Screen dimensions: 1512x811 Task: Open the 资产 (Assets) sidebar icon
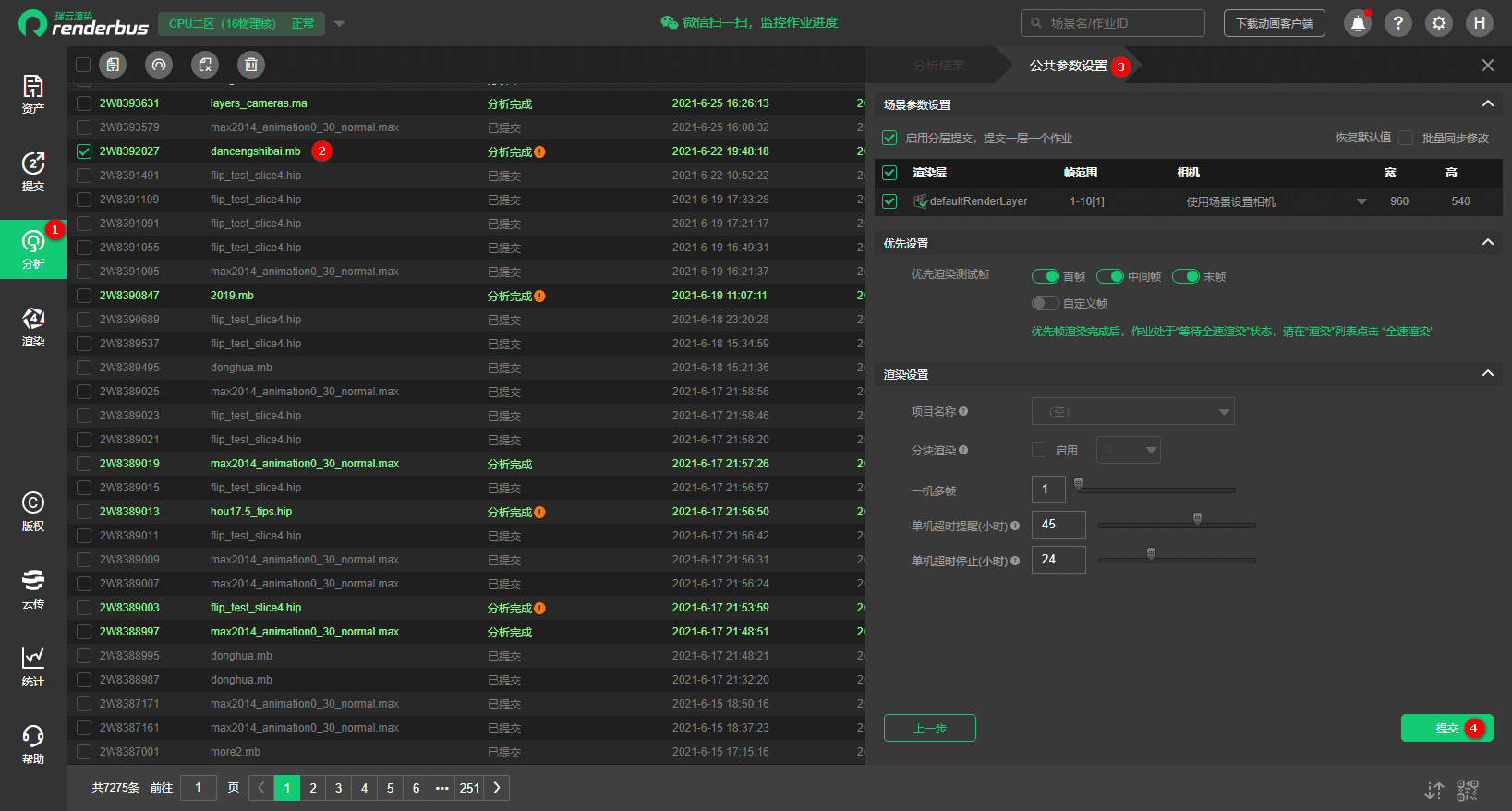[33, 94]
